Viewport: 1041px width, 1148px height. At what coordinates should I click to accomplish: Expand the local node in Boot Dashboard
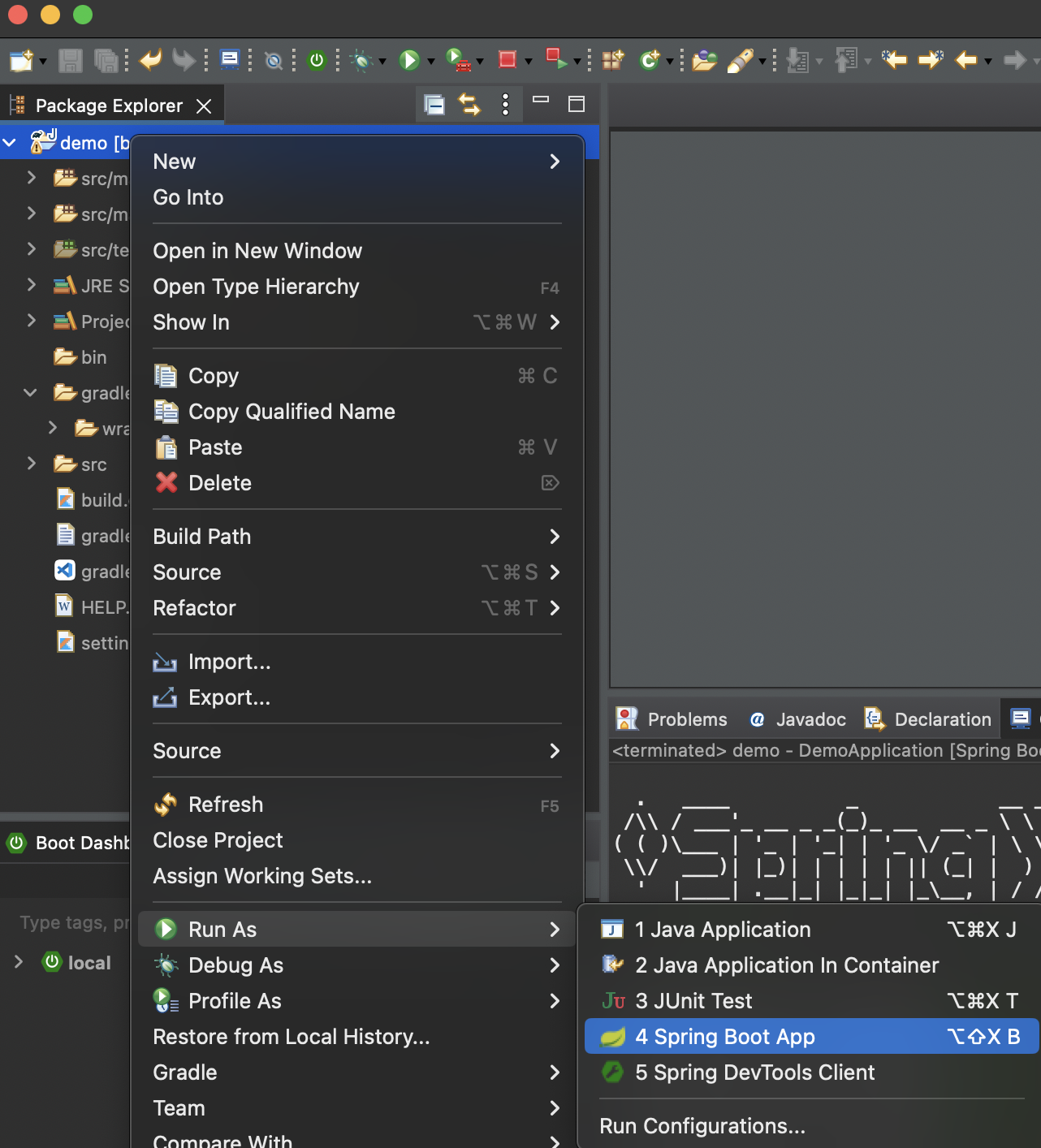(x=18, y=962)
